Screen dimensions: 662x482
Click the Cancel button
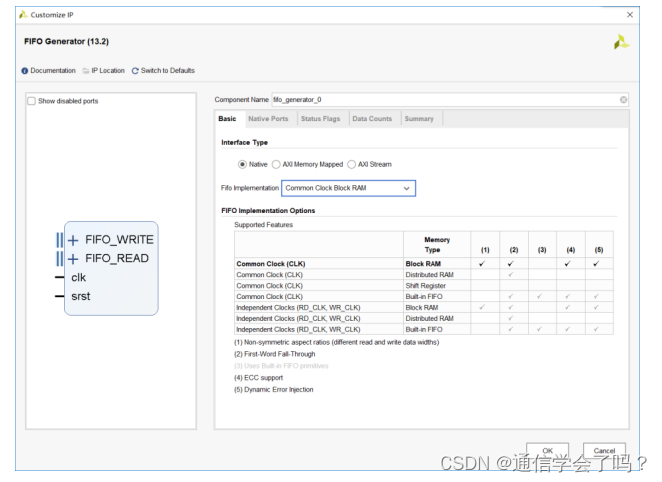604,450
